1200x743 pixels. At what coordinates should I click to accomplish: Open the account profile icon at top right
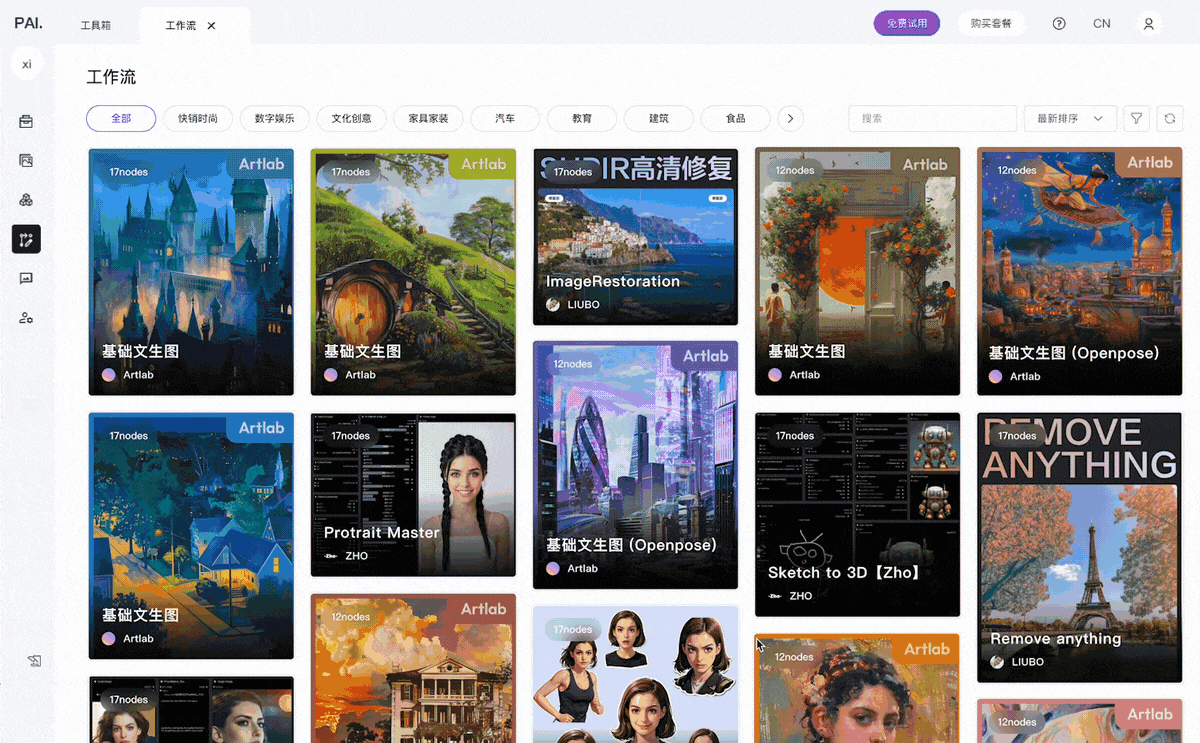tap(1149, 24)
